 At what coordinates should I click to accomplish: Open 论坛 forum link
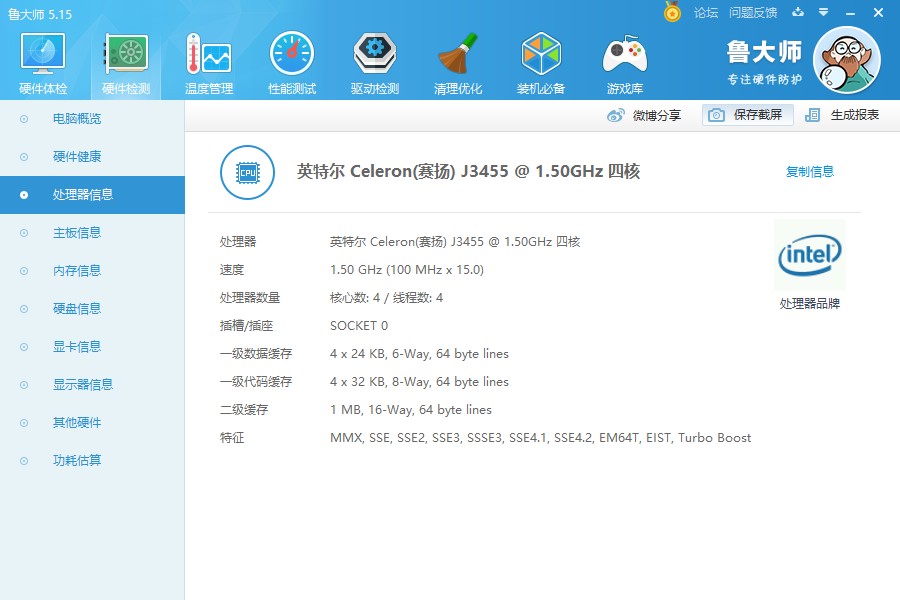click(705, 13)
